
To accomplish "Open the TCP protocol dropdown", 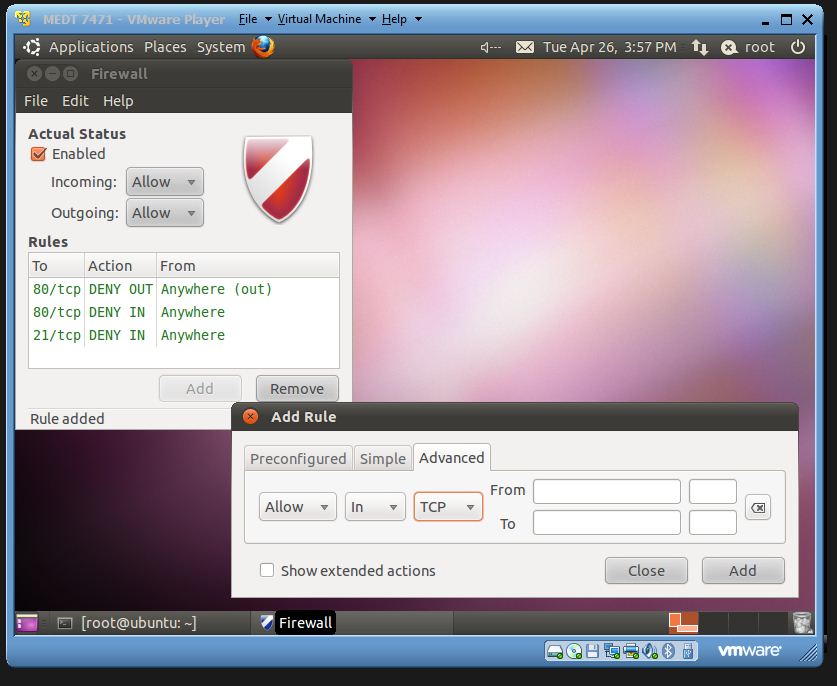I will pyautogui.click(x=448, y=507).
